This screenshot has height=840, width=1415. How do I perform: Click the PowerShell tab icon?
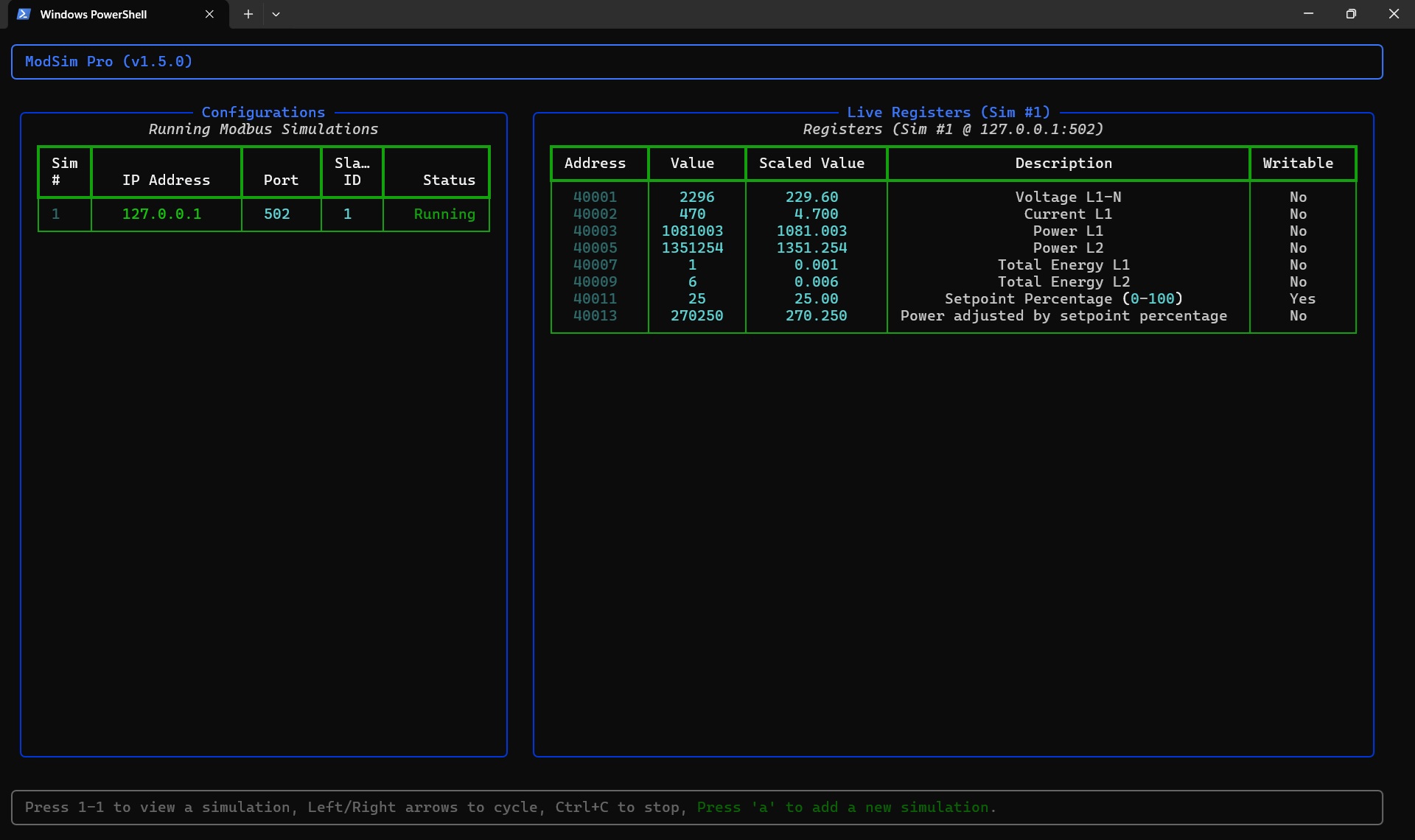[x=24, y=14]
